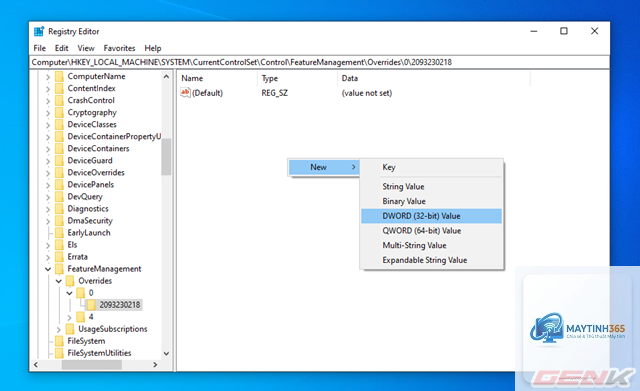Click the DeviceGuard folder icon
This screenshot has width=640, height=391.
[x=59, y=161]
